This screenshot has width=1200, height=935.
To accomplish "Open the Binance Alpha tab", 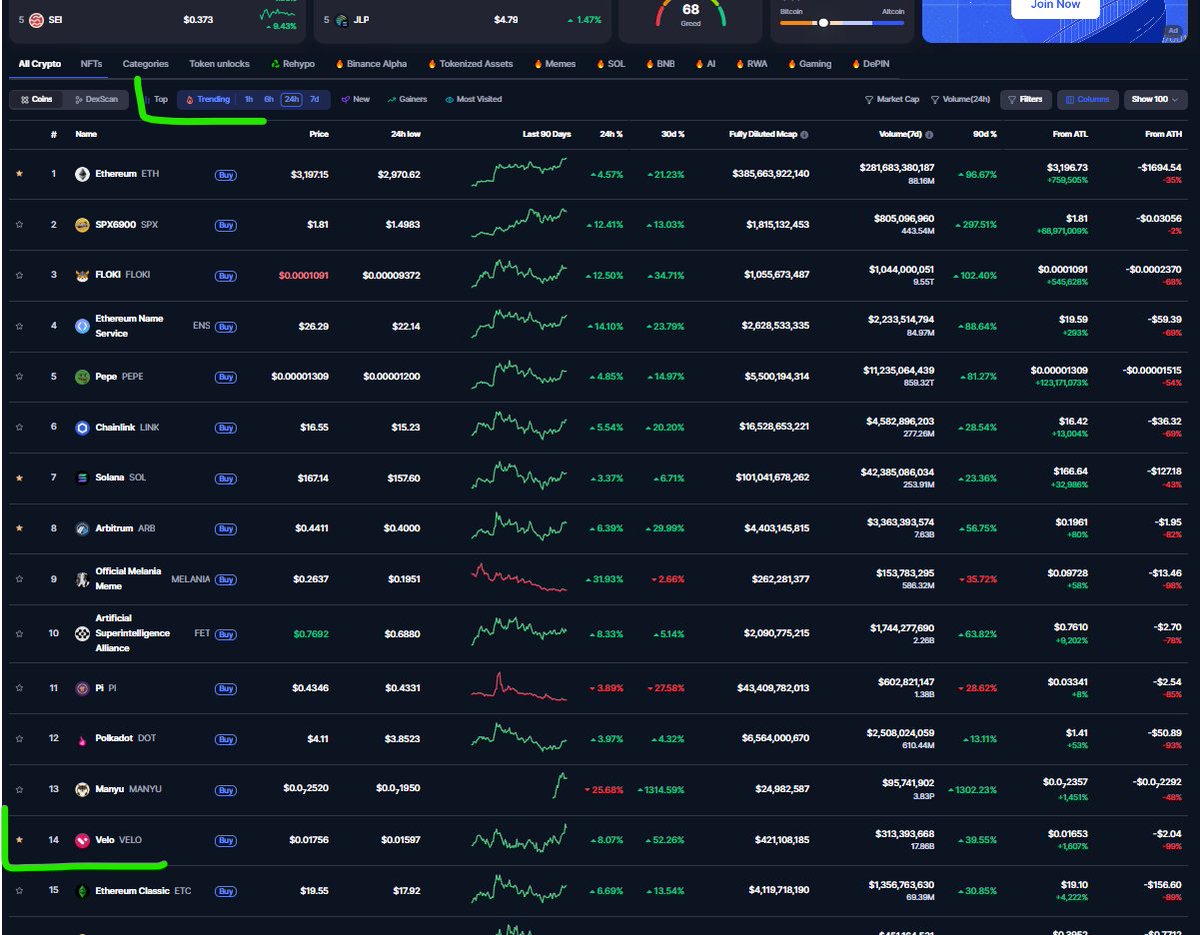I will [371, 64].
